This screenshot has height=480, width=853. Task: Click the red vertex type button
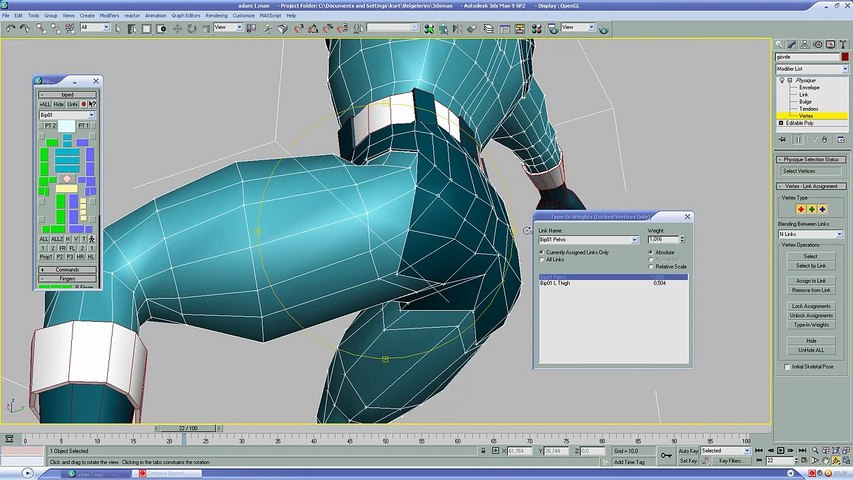click(801, 209)
